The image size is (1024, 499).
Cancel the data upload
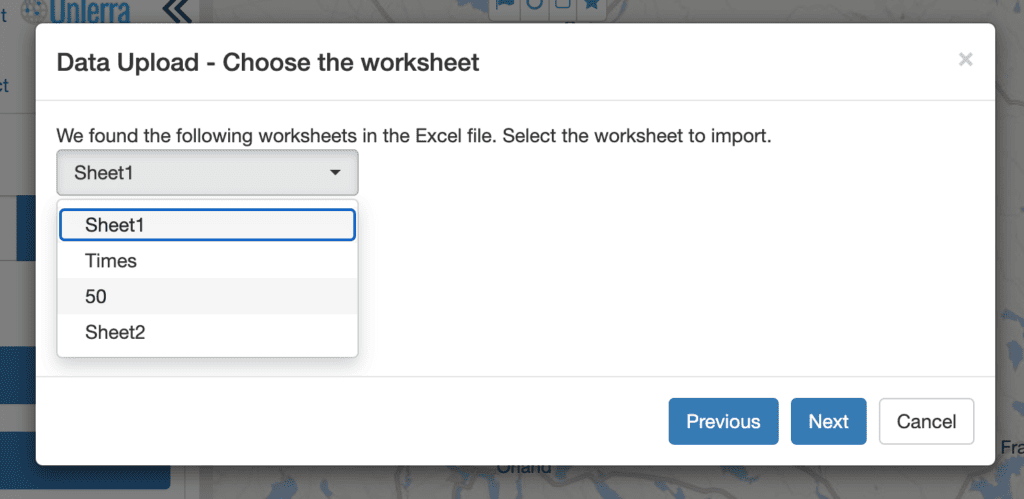point(926,421)
